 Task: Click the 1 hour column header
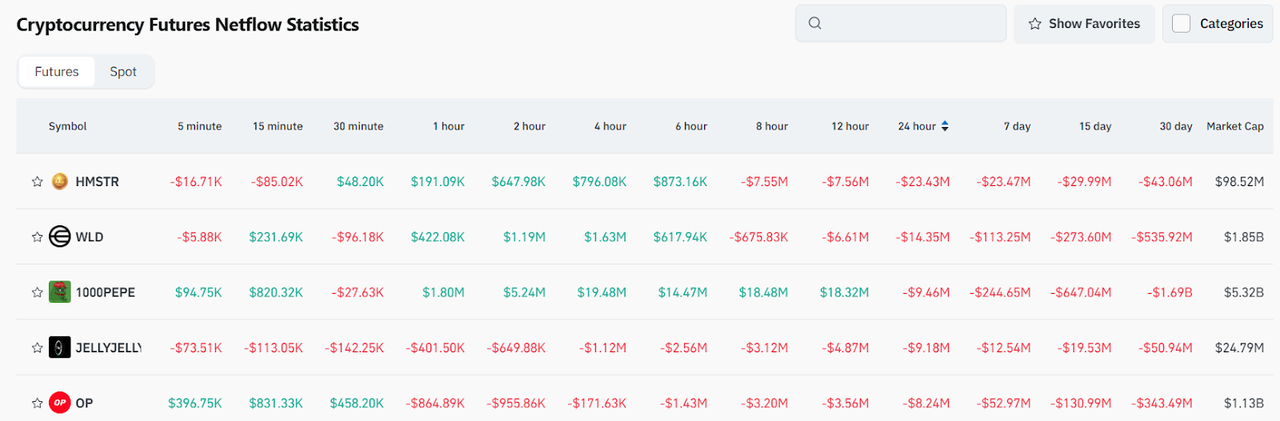[448, 126]
